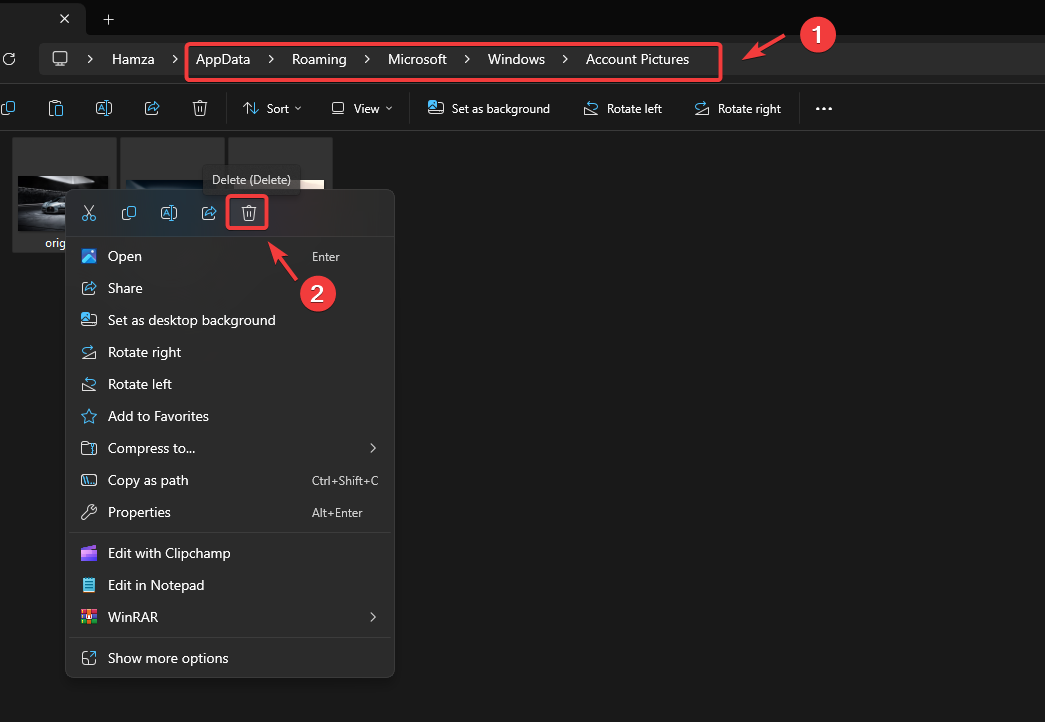This screenshot has height=722, width=1045.
Task: Open Properties from context menu
Action: coord(230,513)
